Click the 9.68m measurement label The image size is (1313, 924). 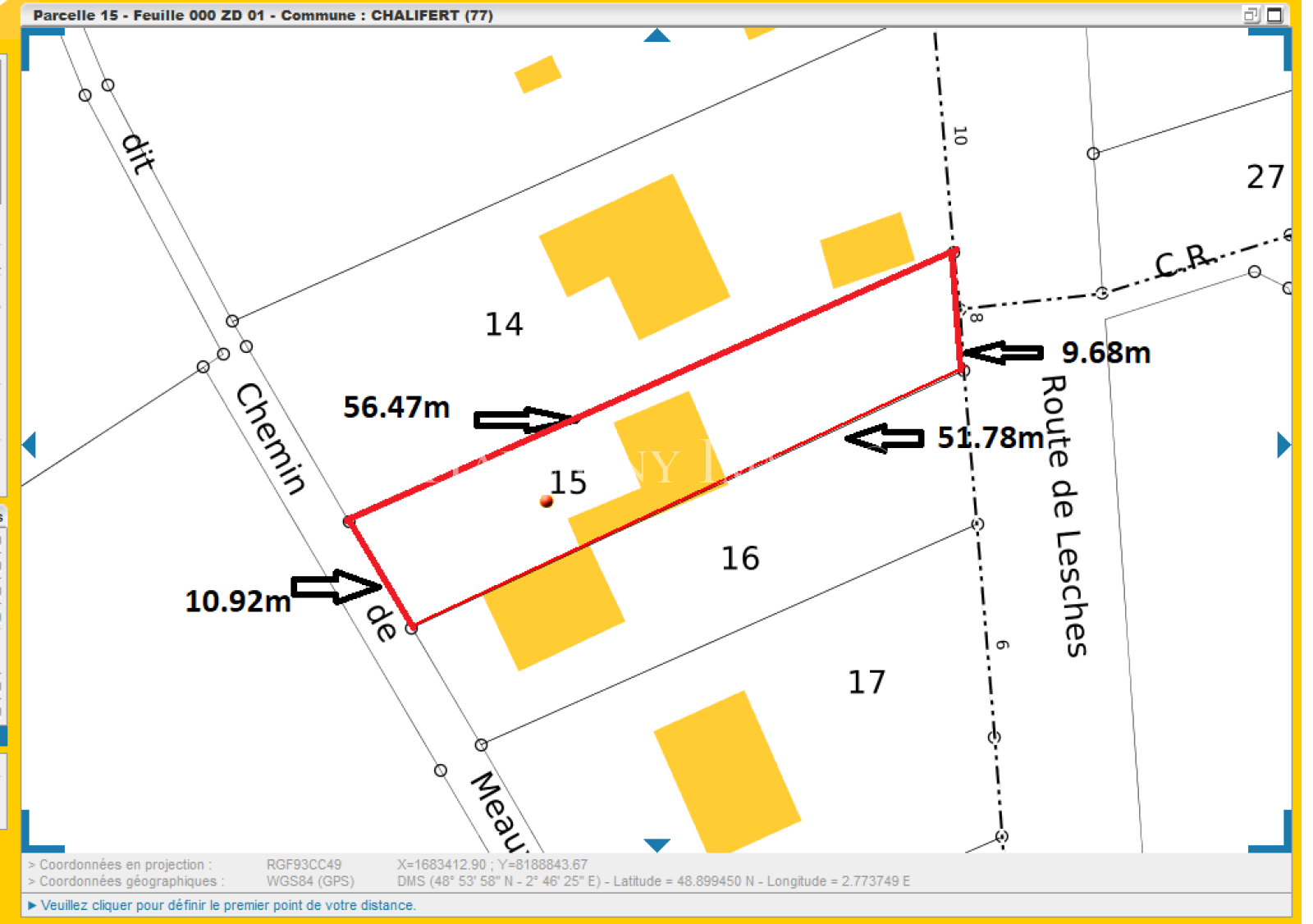[1105, 353]
